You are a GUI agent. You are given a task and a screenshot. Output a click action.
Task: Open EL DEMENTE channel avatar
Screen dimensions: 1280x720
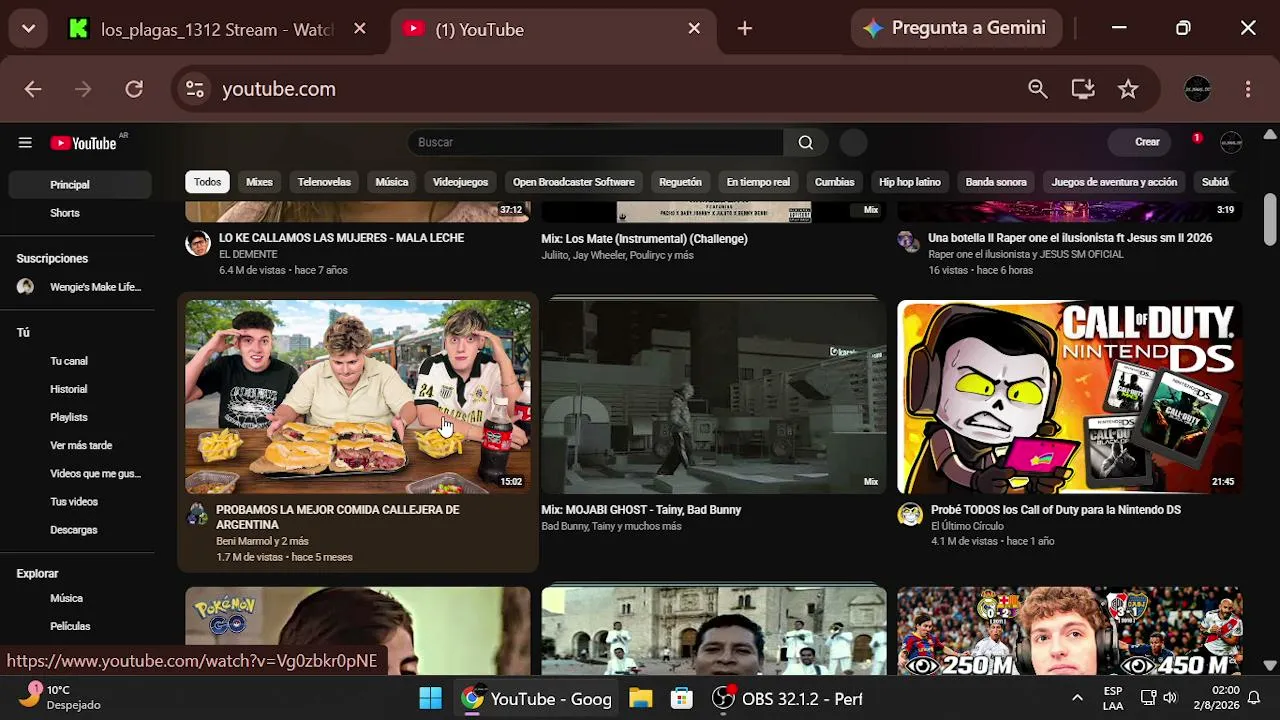point(198,243)
